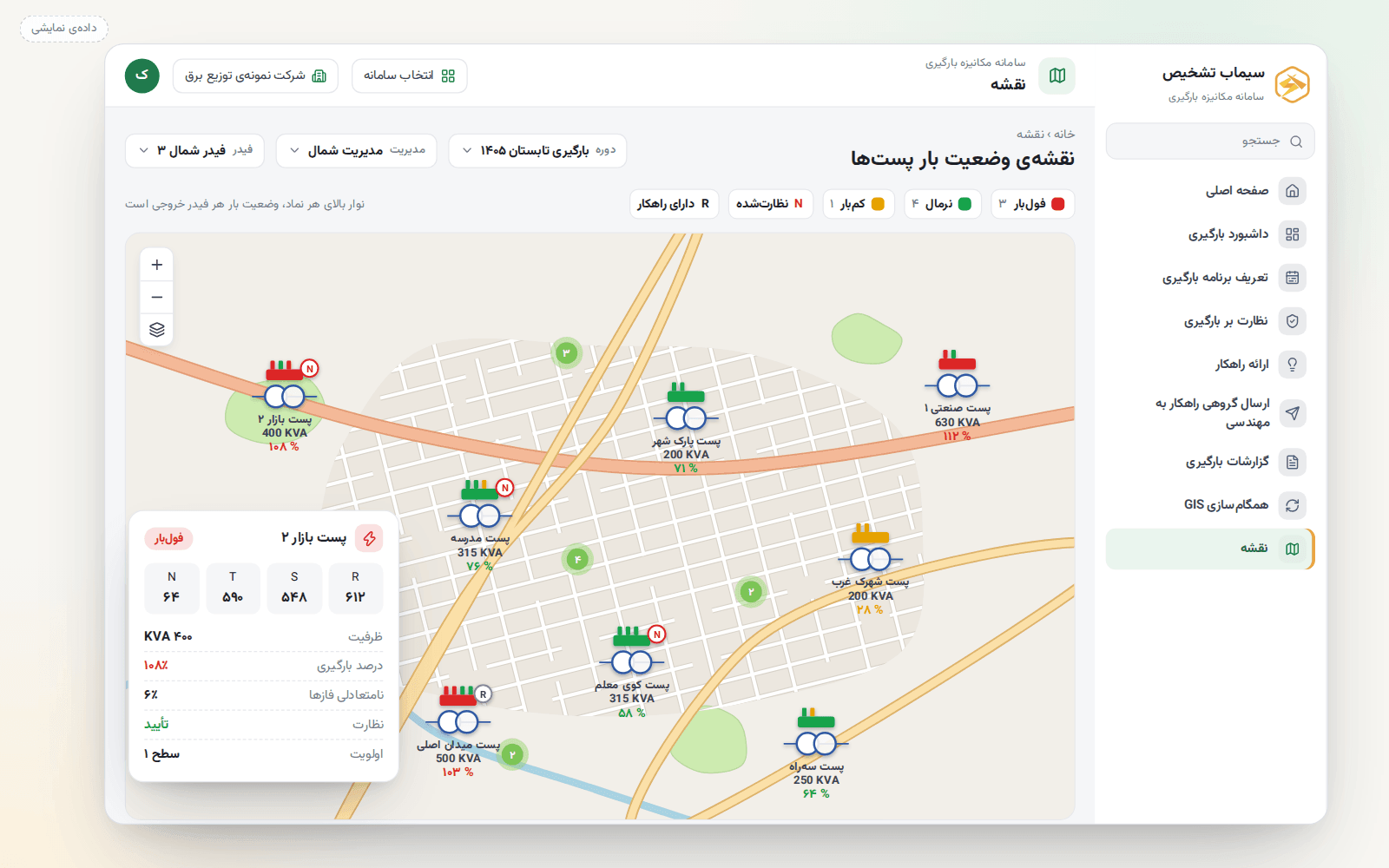Open the فیدر شمال ۳ dropdown
Viewport: 1389px width, 868px height.
coord(195,150)
